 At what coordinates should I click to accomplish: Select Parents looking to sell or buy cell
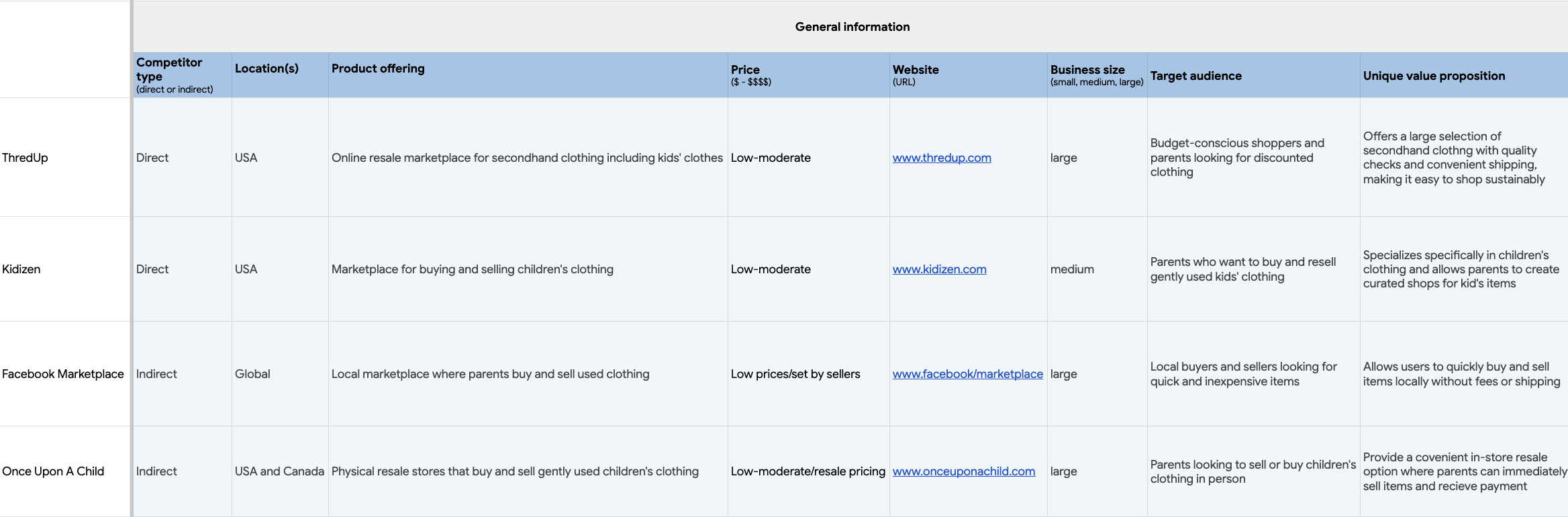pos(1254,471)
